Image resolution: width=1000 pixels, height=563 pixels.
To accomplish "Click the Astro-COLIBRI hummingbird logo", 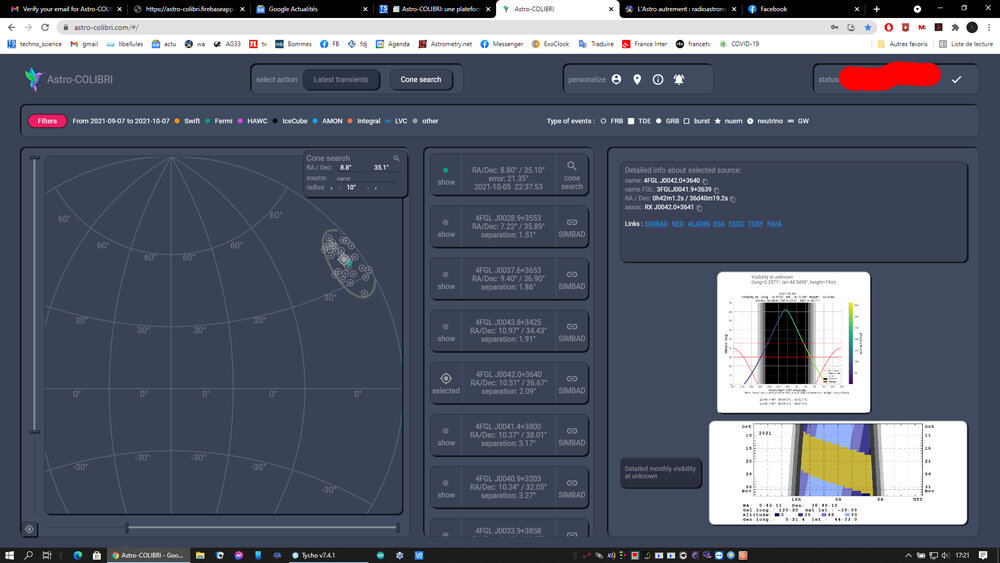I will 33,79.
